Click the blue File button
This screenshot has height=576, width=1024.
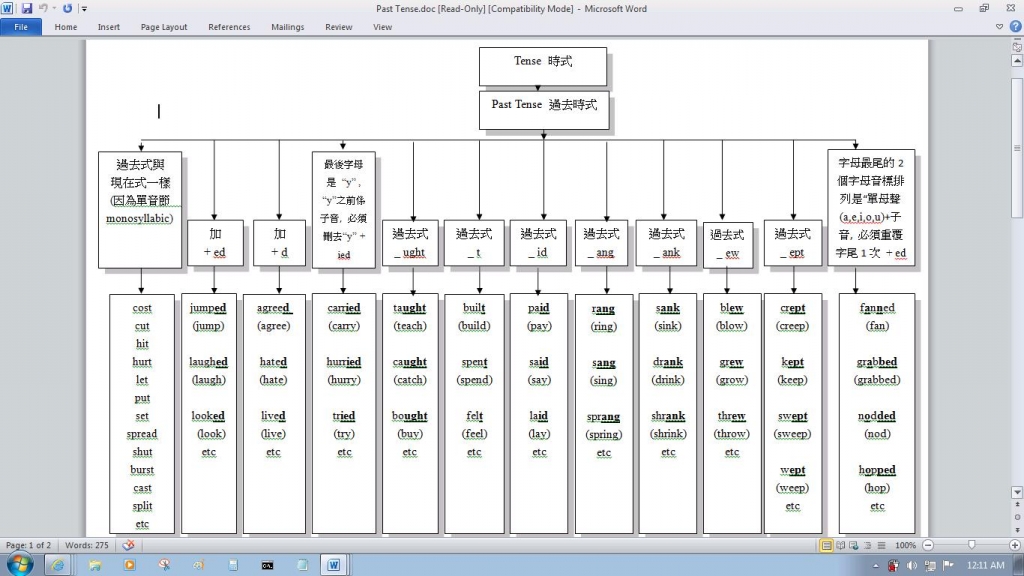coord(21,27)
